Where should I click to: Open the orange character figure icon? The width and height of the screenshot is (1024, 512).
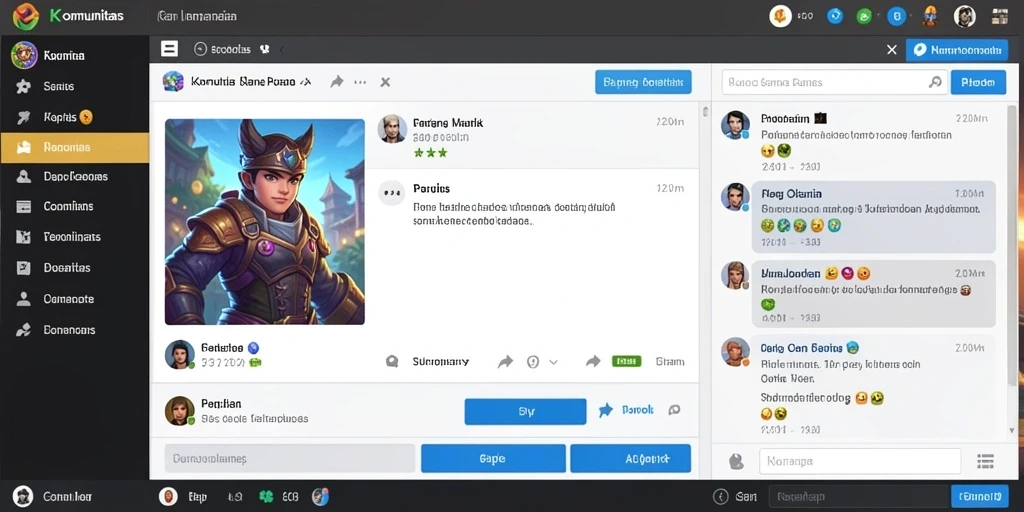(931, 16)
